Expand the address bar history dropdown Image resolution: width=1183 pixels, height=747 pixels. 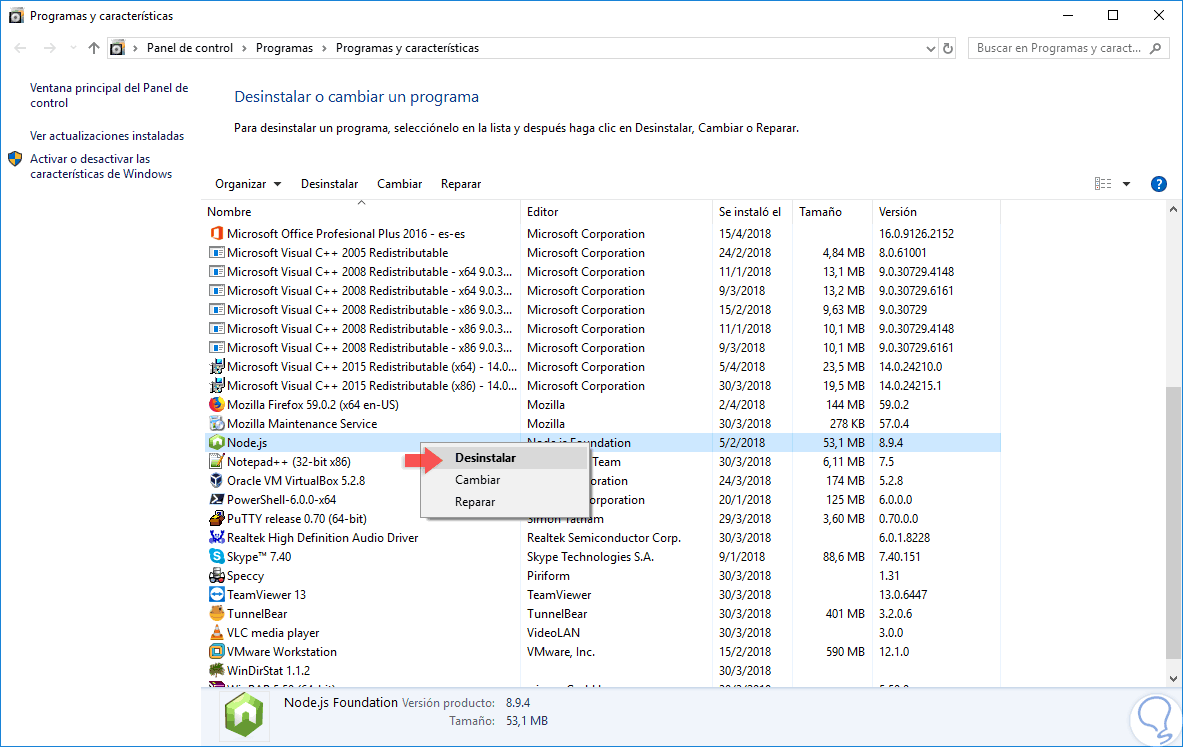tap(930, 48)
